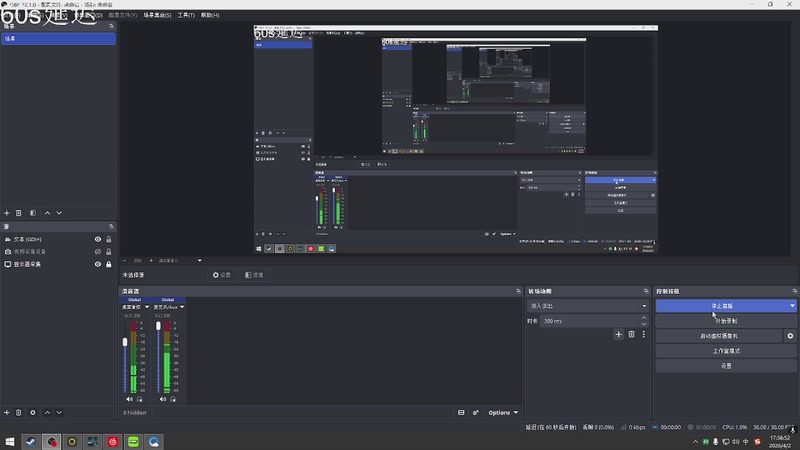The image size is (800, 450).
Task: Toggle lock on video capture device source
Action: (109, 252)
